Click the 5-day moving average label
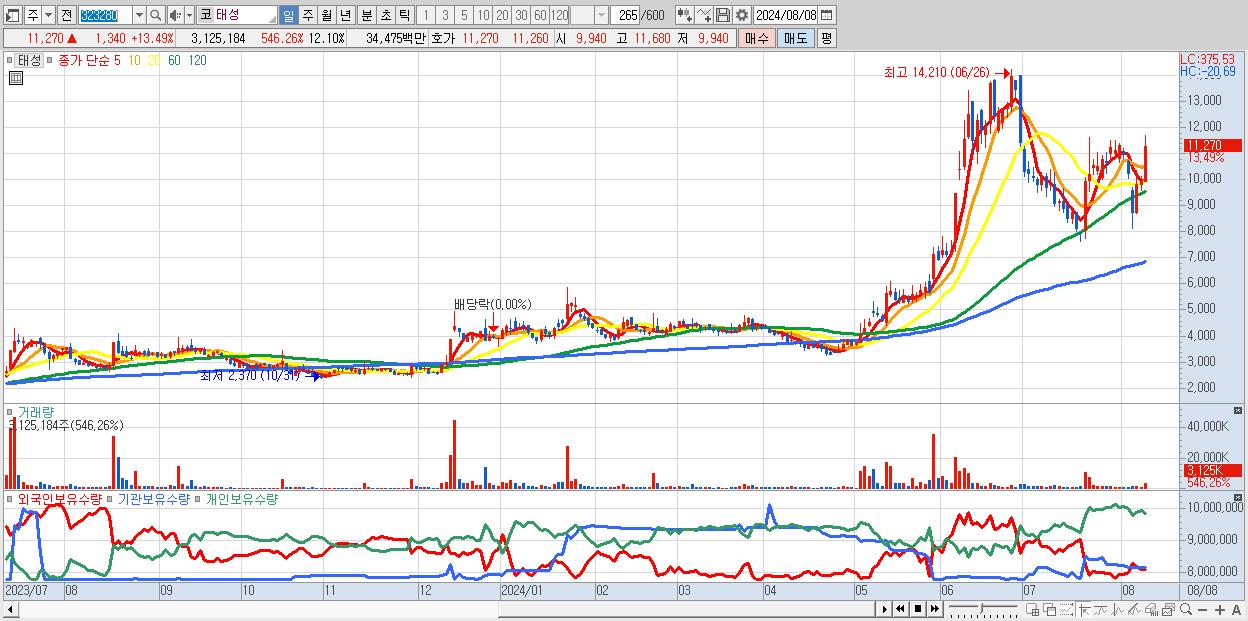The width and height of the screenshot is (1248, 621). [118, 60]
